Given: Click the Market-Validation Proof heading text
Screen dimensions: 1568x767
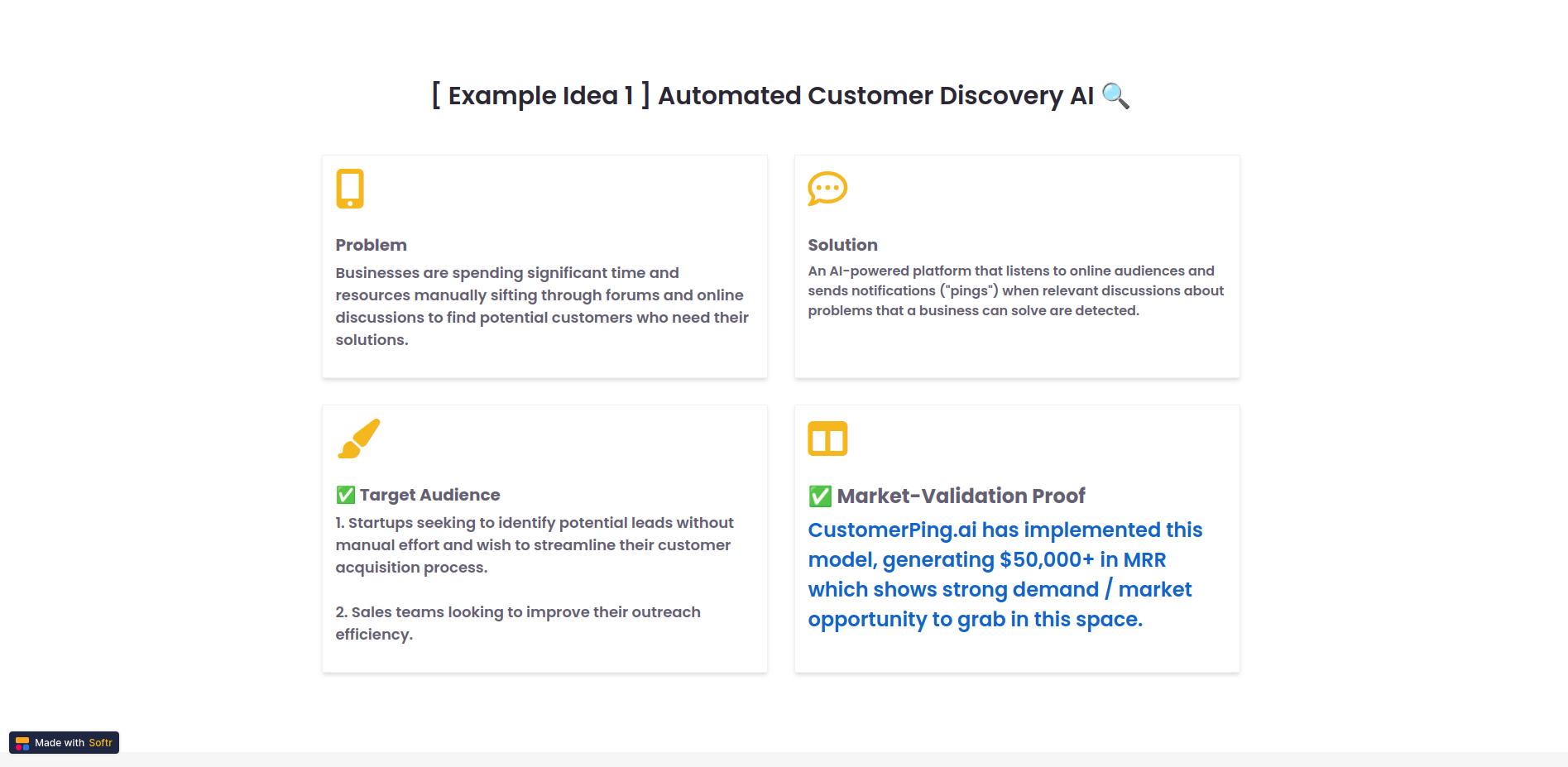Looking at the screenshot, I should [x=961, y=496].
